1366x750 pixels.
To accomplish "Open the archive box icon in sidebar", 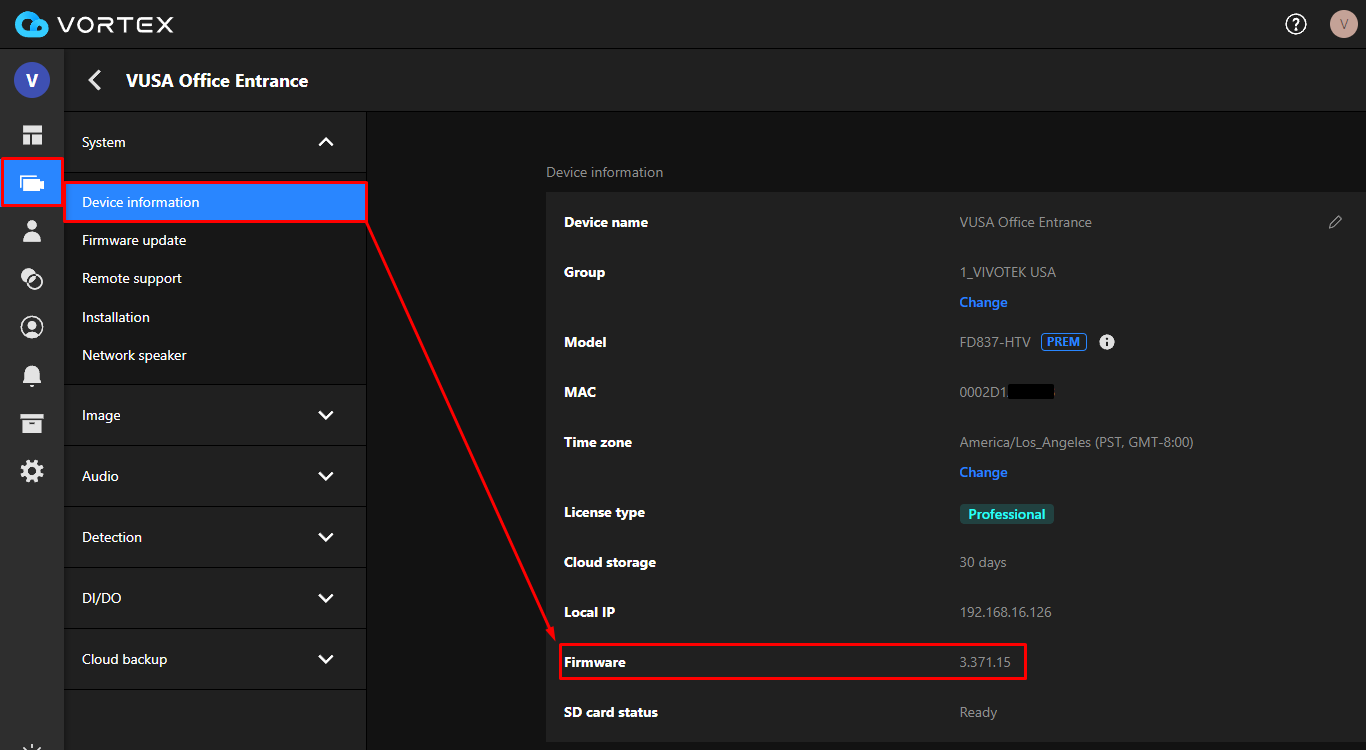I will 32,423.
